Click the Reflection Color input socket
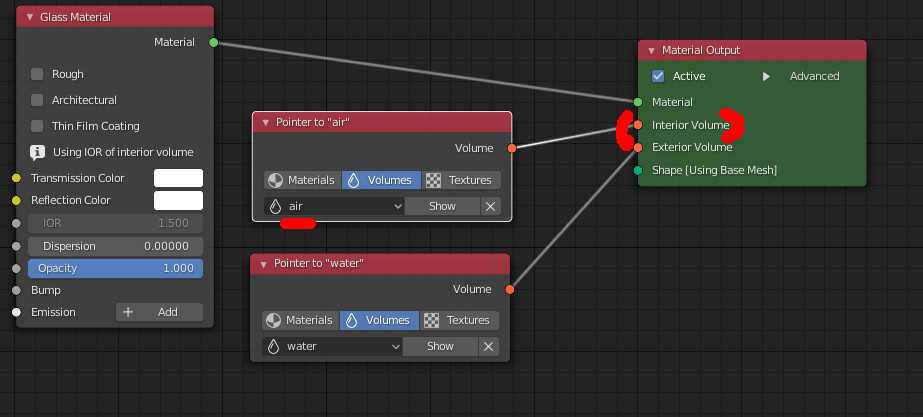 (16, 201)
